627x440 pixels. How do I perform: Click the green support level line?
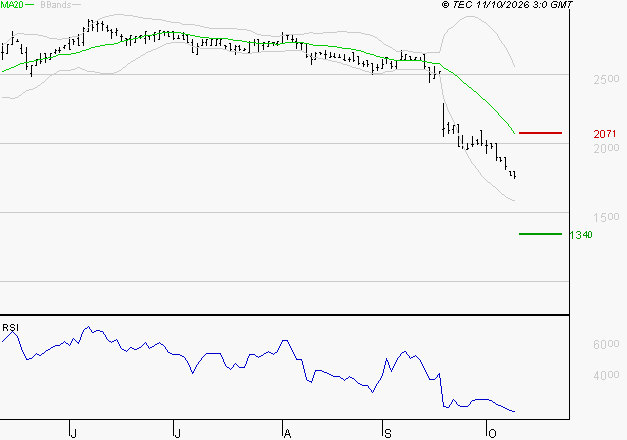point(540,234)
